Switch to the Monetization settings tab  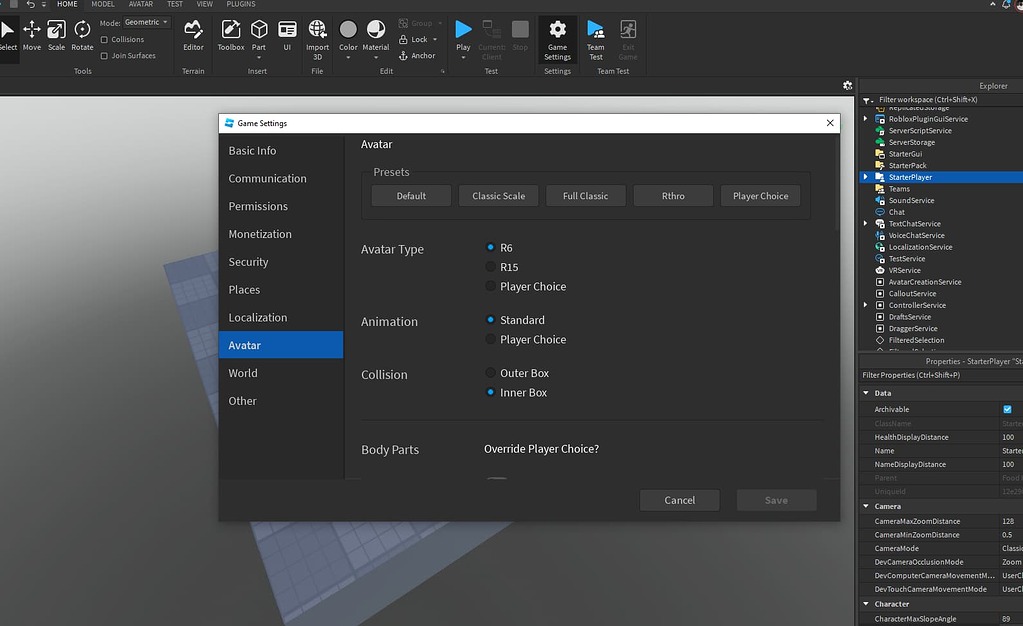point(260,234)
